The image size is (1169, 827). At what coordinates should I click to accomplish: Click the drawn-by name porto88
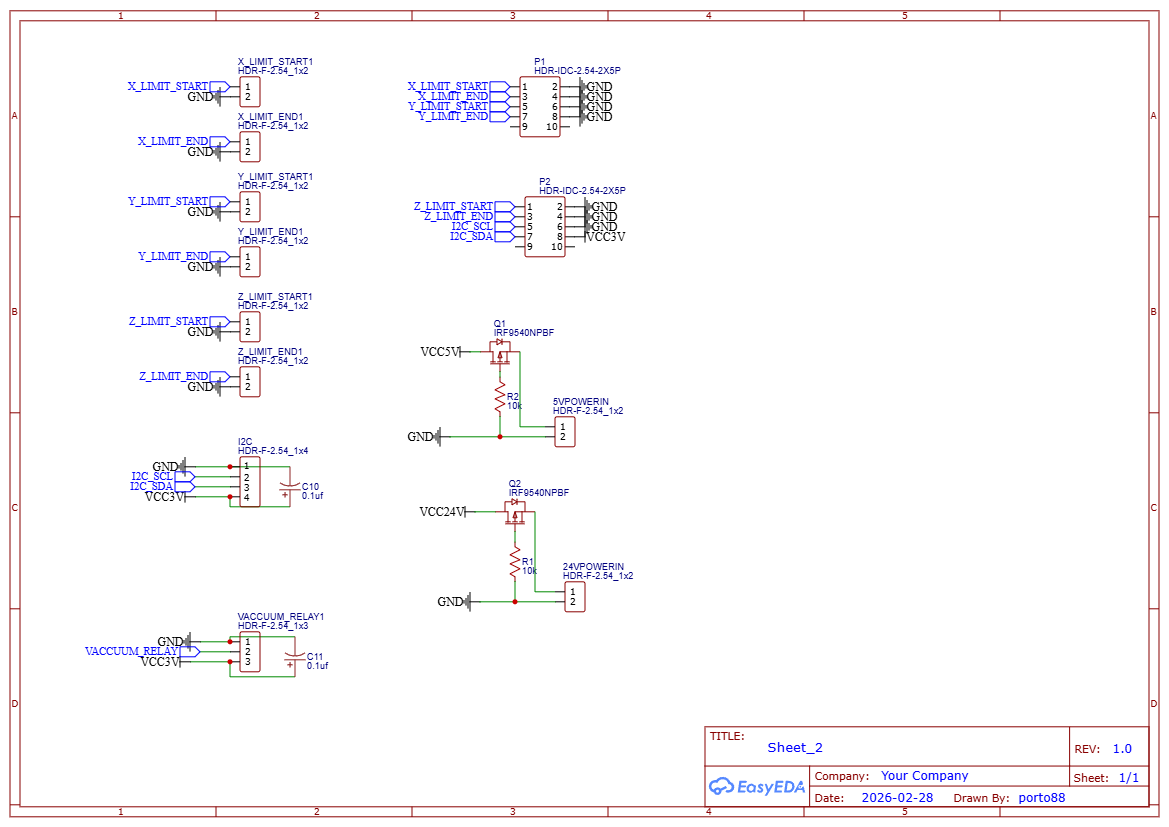coord(1040,797)
